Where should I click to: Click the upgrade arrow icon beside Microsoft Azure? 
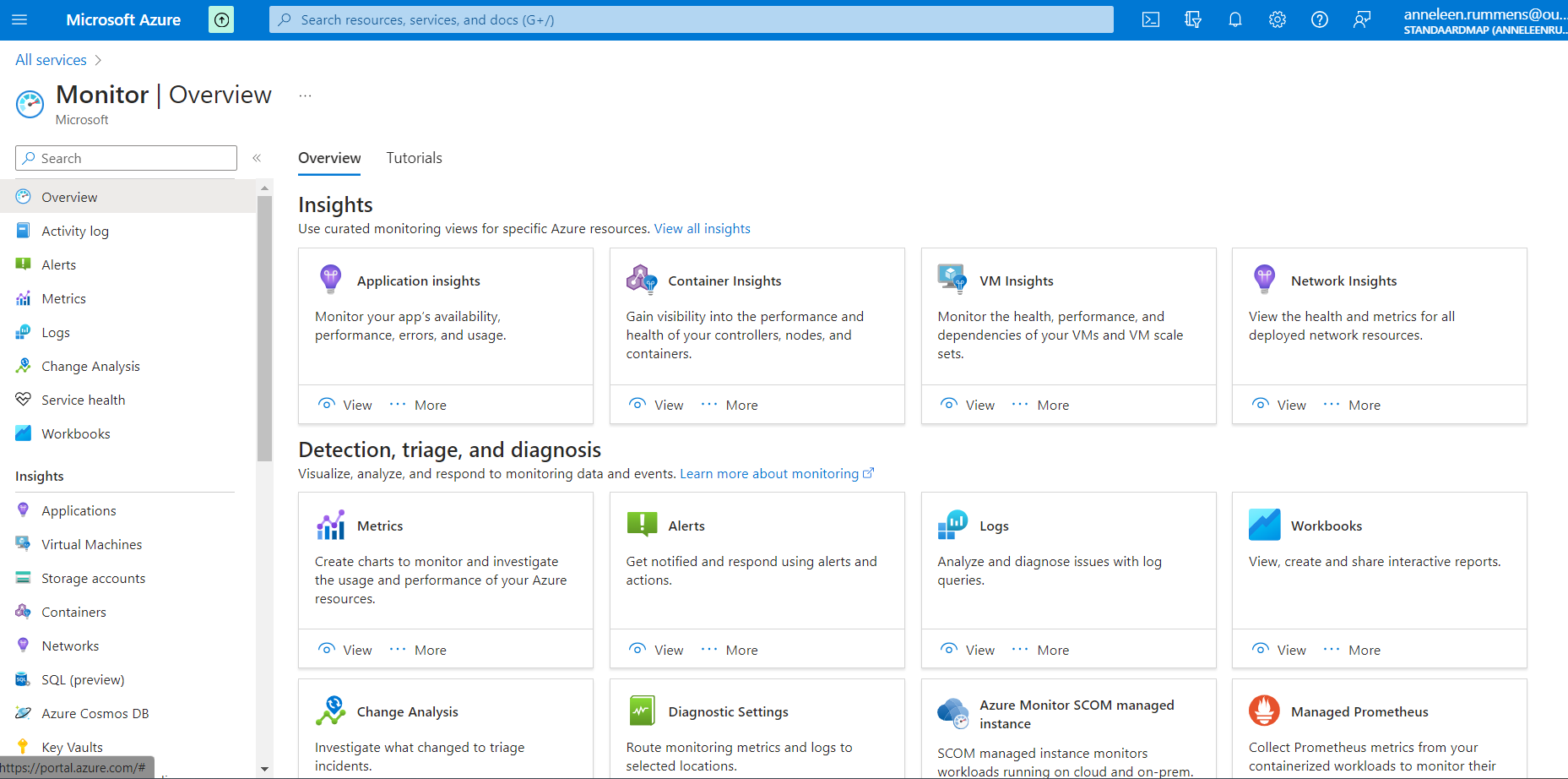click(x=221, y=19)
